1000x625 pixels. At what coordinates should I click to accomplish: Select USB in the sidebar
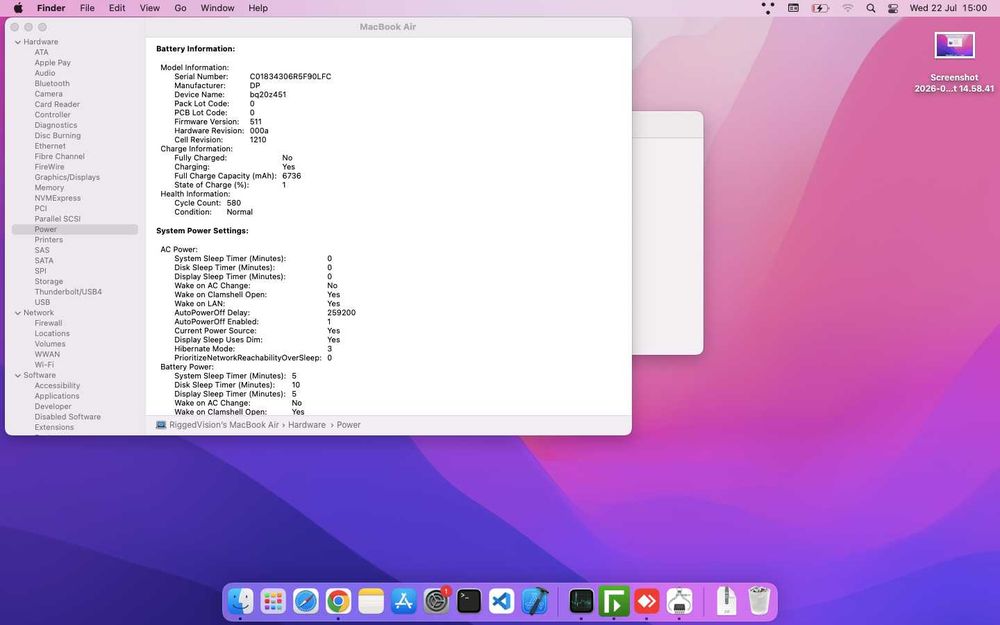[42, 302]
